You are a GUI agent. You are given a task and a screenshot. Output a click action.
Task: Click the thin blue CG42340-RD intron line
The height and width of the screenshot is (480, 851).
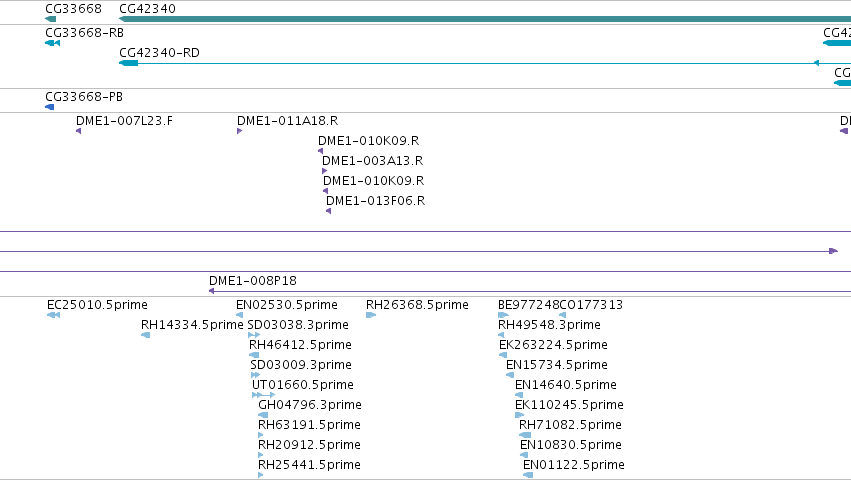coord(478,64)
